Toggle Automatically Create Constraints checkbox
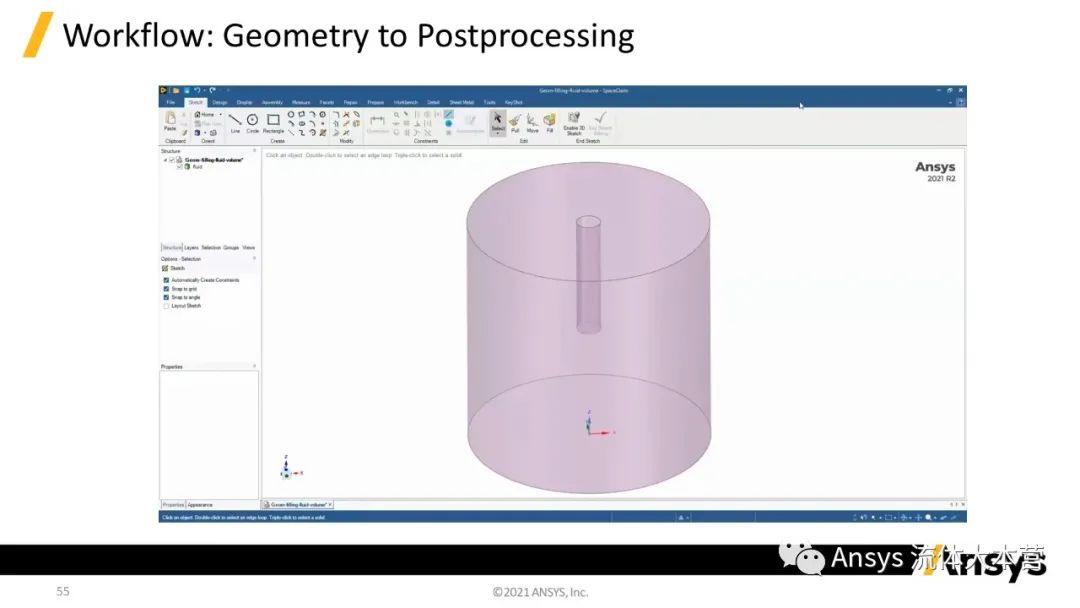Screen dimensions: 1080x608 (166, 280)
